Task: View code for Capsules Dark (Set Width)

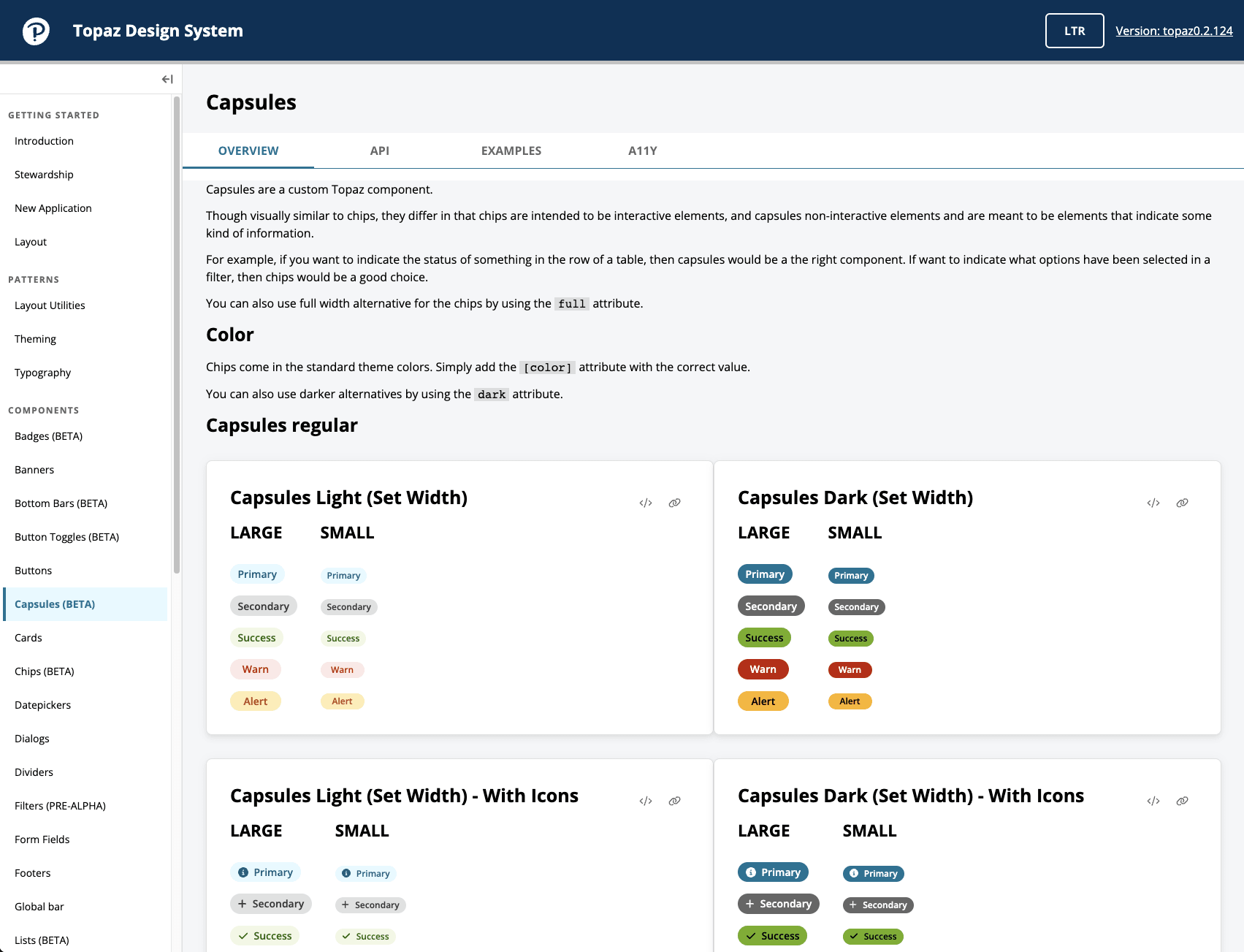Action: [x=1153, y=503]
